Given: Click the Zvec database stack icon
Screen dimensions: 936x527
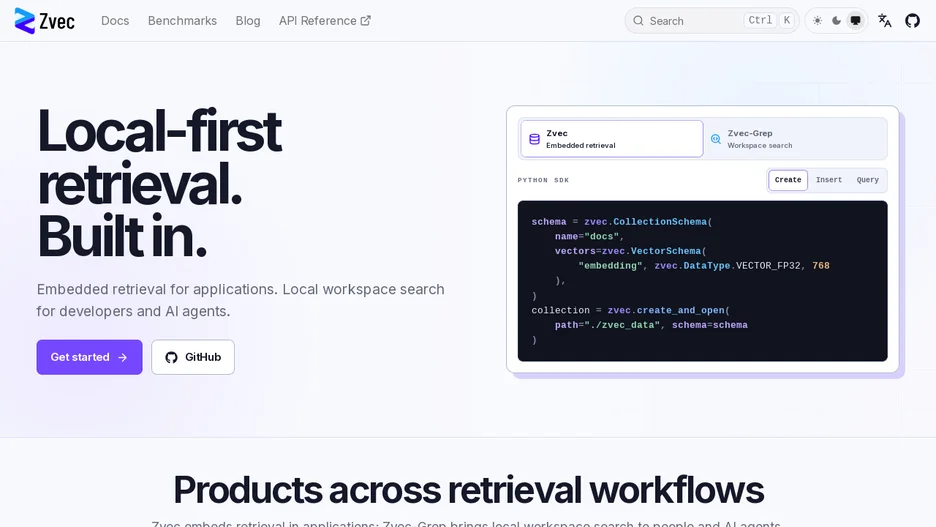Looking at the screenshot, I should 534,139.
